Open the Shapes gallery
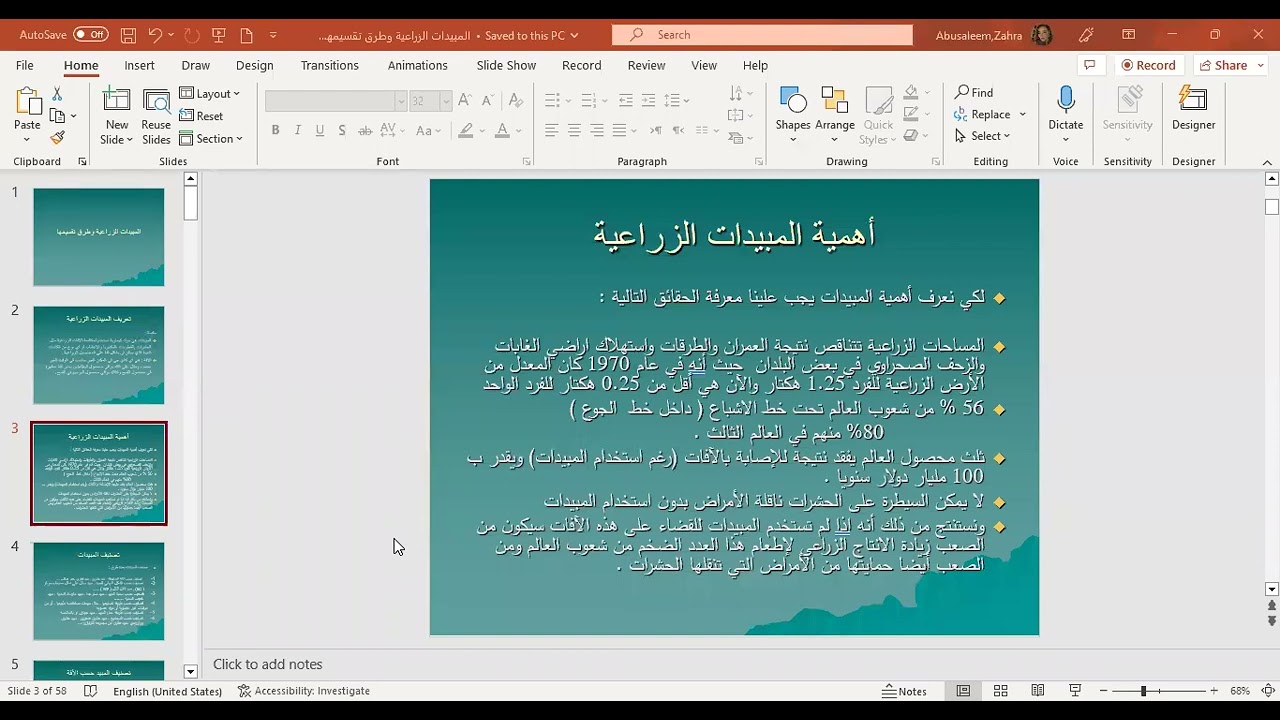The height and width of the screenshot is (720, 1280). pos(793,116)
